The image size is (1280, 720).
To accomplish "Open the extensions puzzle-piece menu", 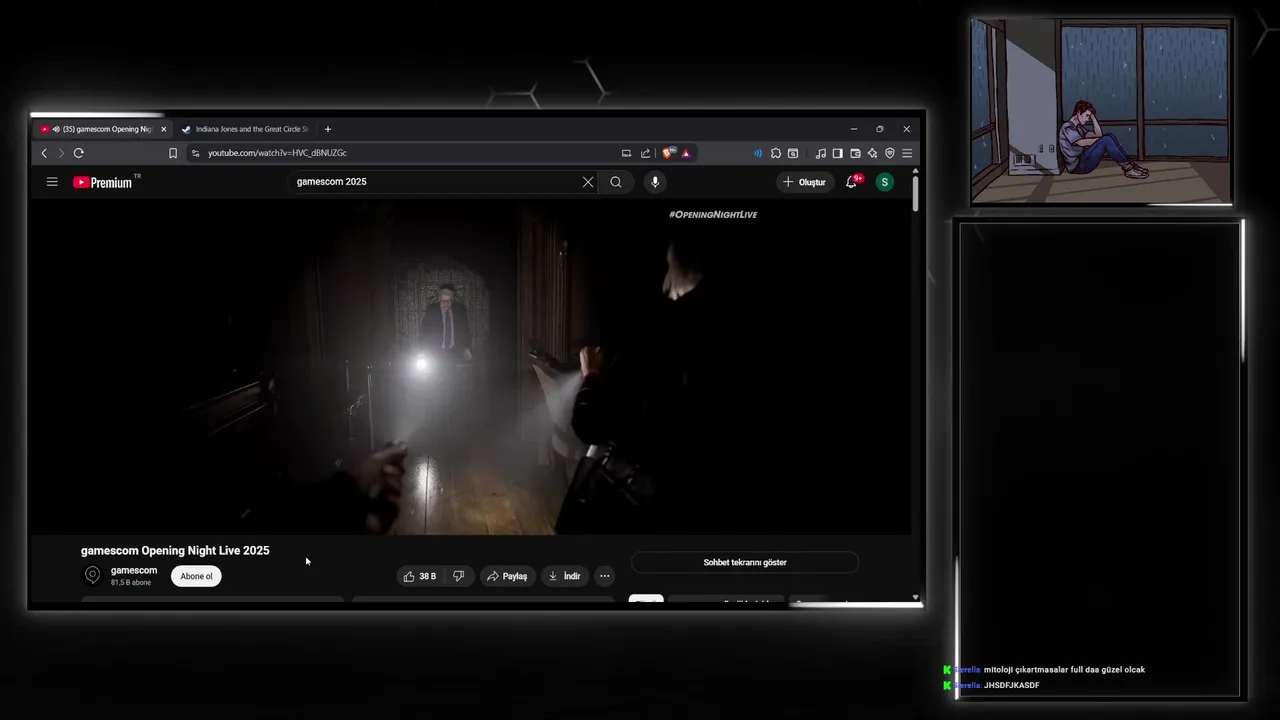I will pos(776,153).
